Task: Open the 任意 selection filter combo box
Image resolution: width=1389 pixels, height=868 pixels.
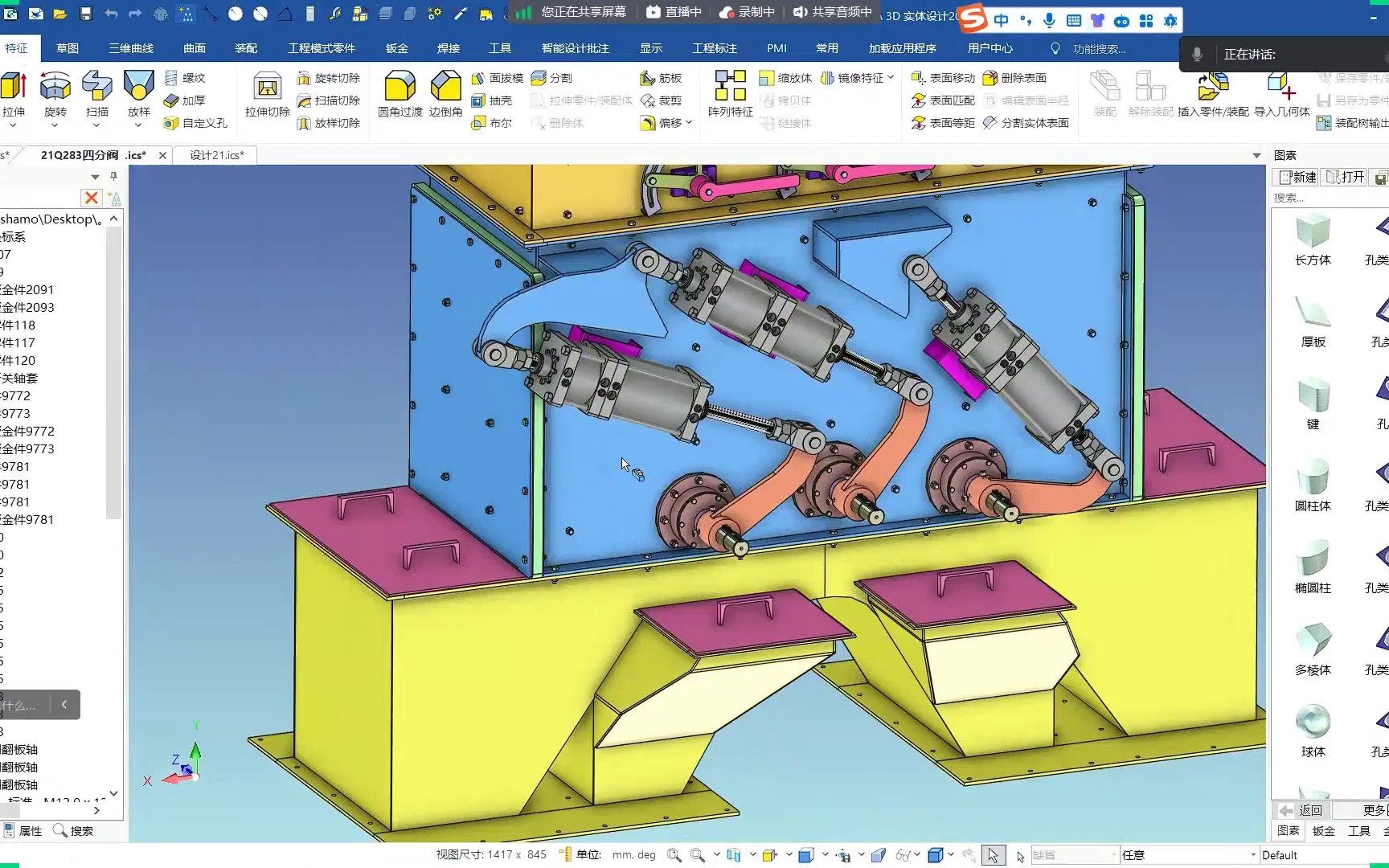Action: click(x=1189, y=855)
